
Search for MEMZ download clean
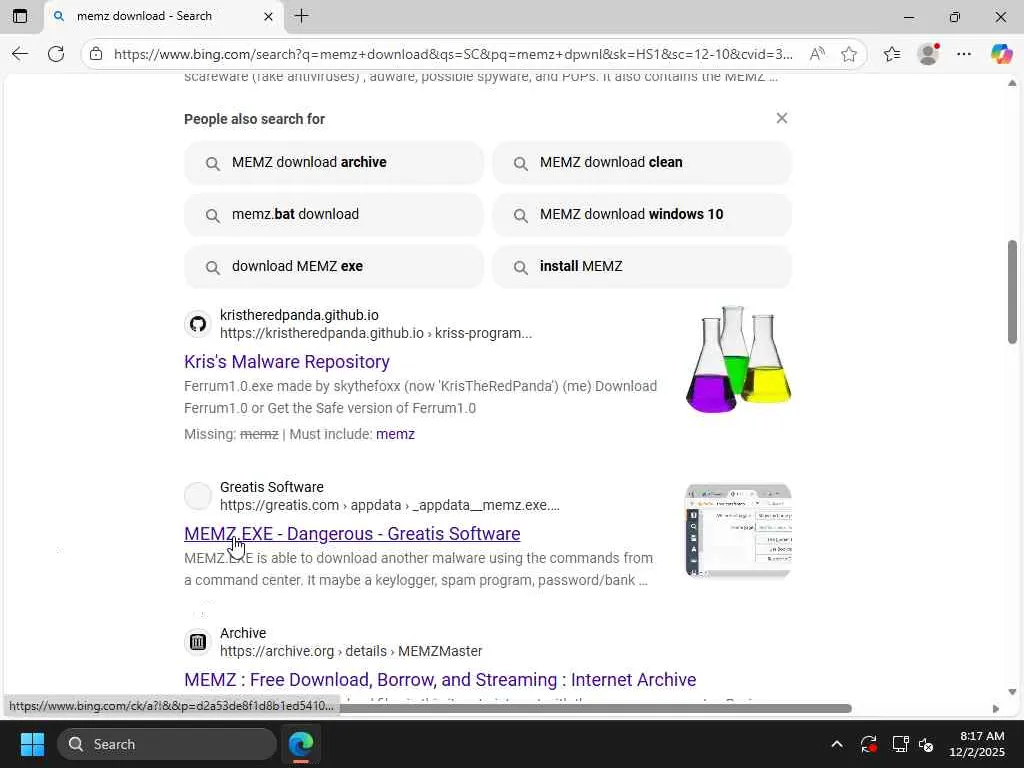pos(642,163)
